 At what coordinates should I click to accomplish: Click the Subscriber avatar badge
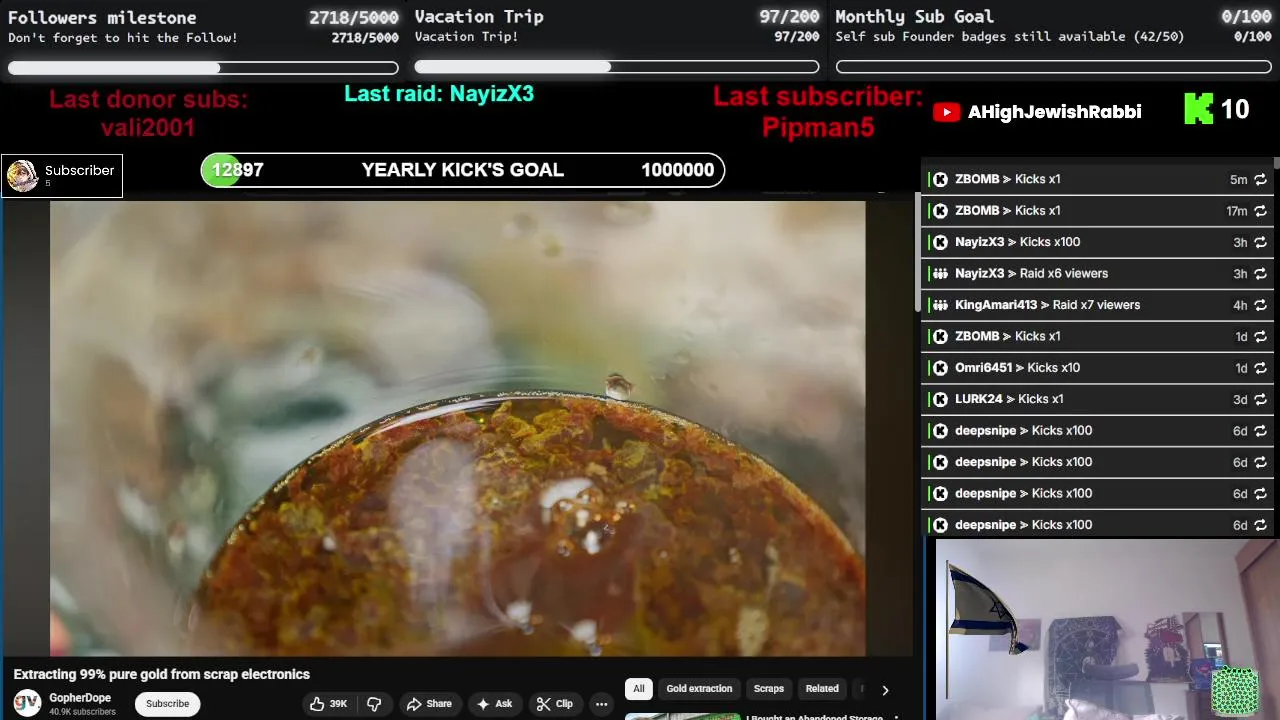point(22,176)
